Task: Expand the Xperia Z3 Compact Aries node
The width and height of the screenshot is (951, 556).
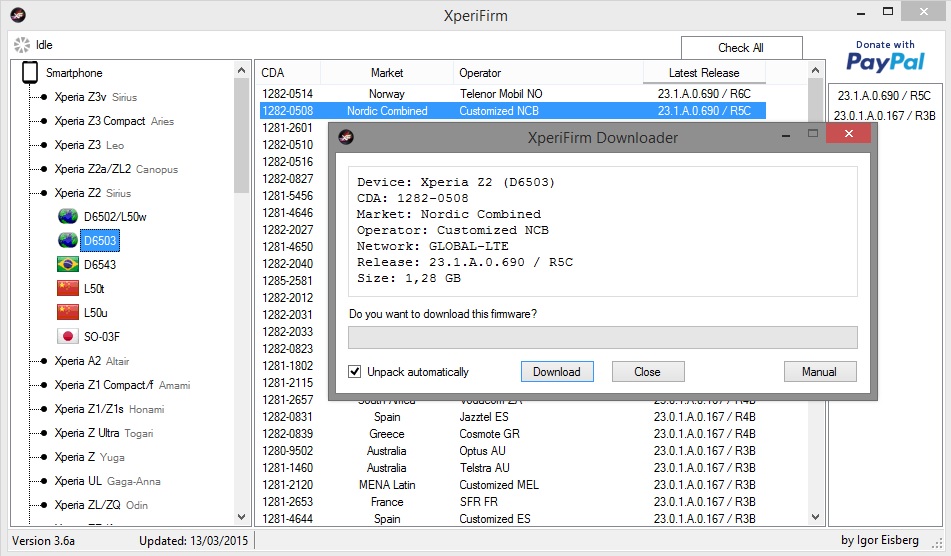Action: click(43, 121)
